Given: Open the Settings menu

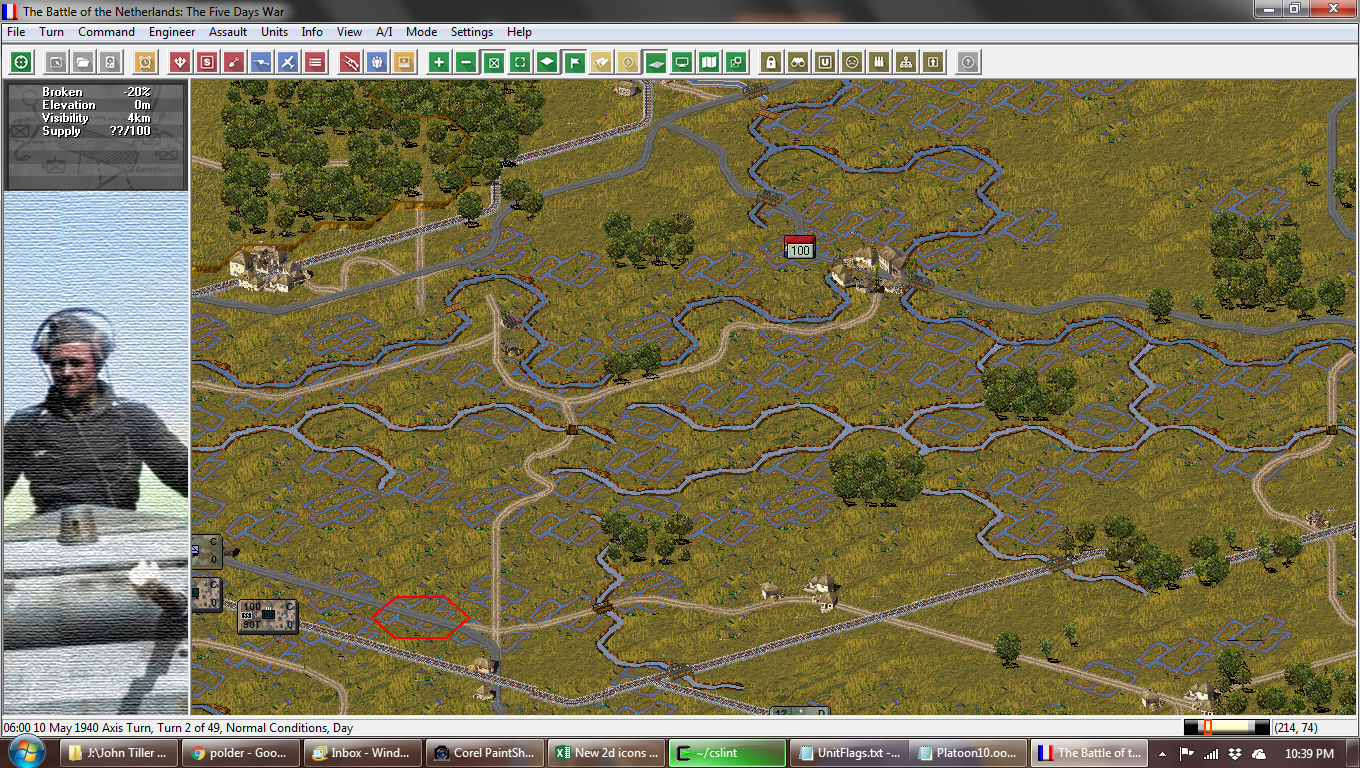Looking at the screenshot, I should (x=472, y=32).
